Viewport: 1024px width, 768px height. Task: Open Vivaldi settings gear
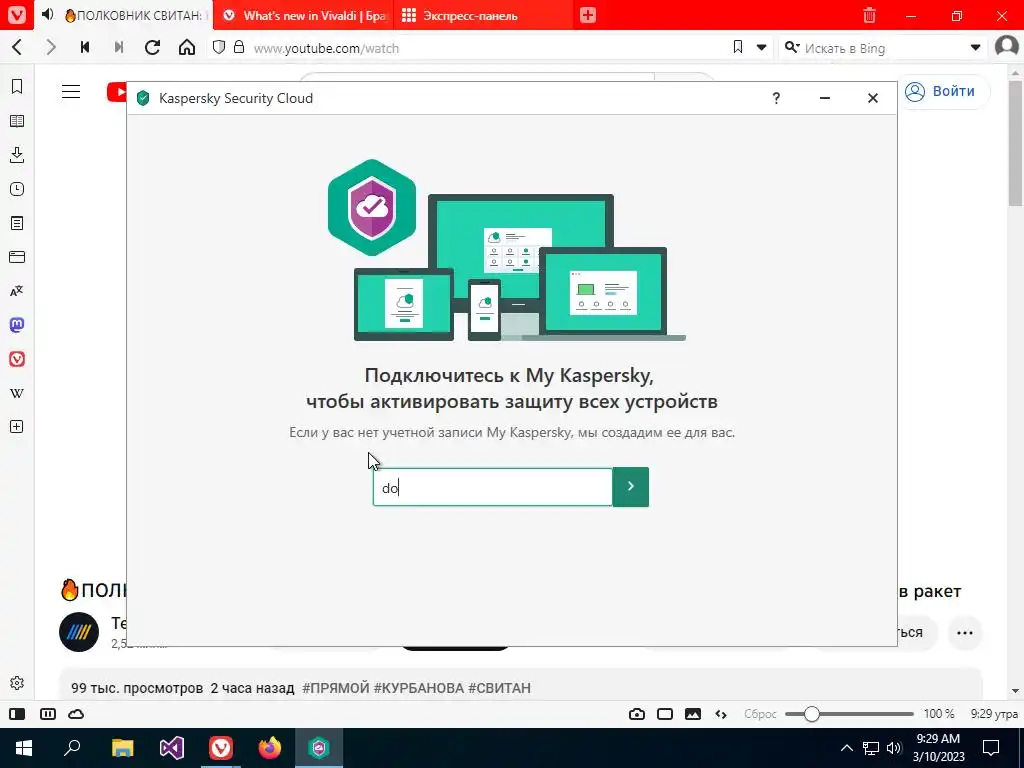[17, 683]
